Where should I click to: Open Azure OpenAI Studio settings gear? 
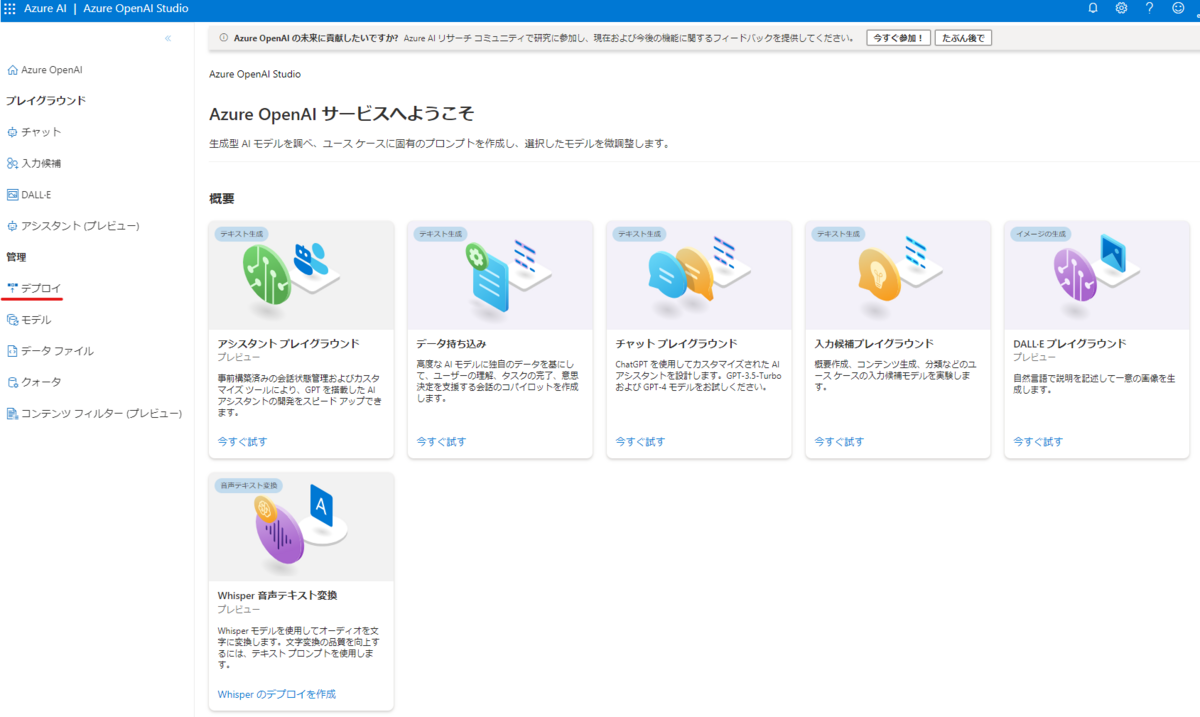1120,8
